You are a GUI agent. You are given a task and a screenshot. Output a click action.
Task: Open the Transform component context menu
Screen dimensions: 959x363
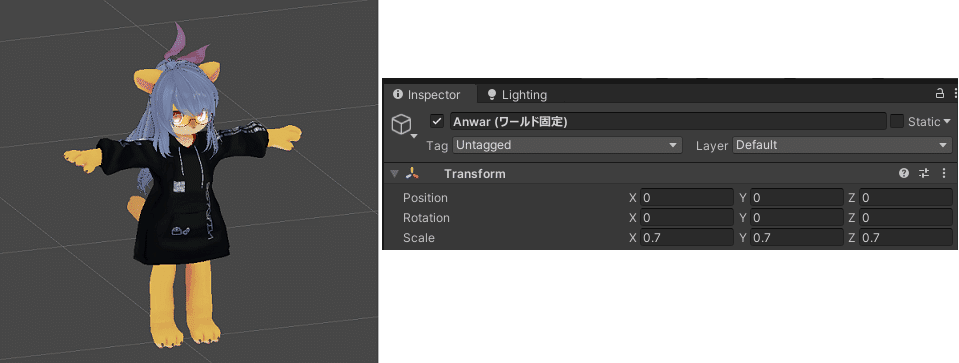(943, 174)
